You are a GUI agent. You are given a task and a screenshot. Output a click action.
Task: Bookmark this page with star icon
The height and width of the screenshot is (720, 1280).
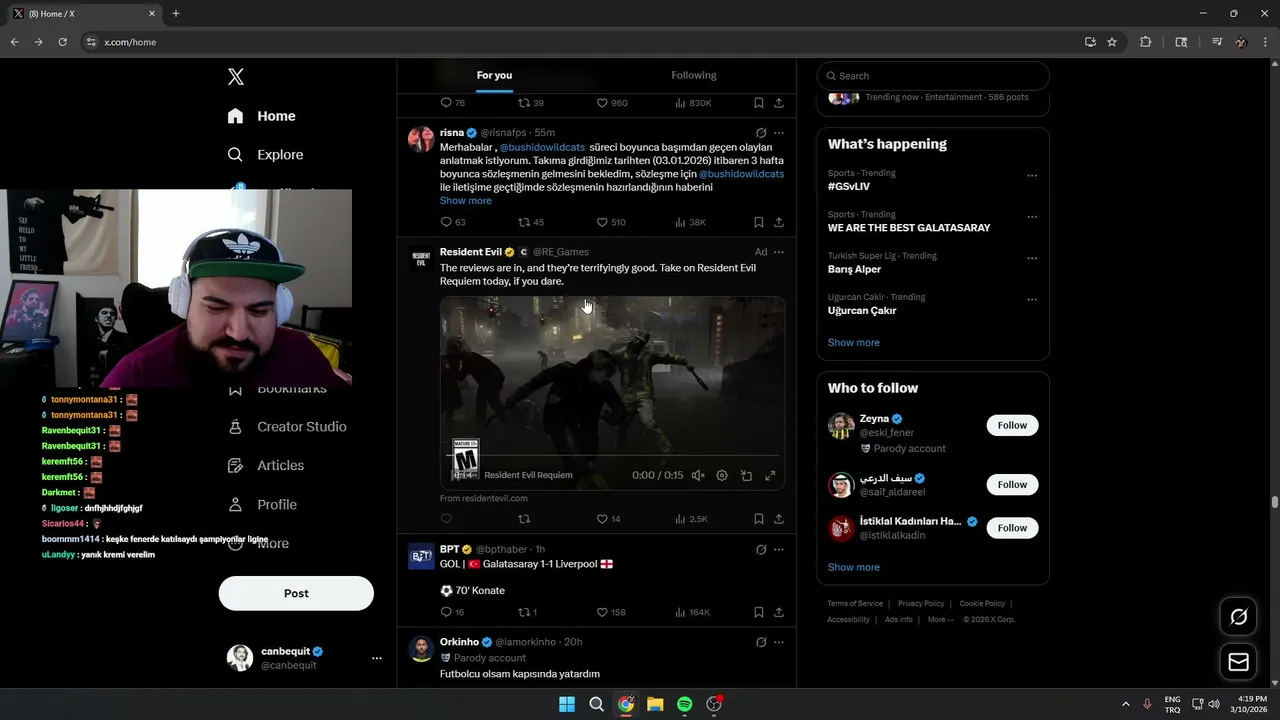(x=1112, y=42)
